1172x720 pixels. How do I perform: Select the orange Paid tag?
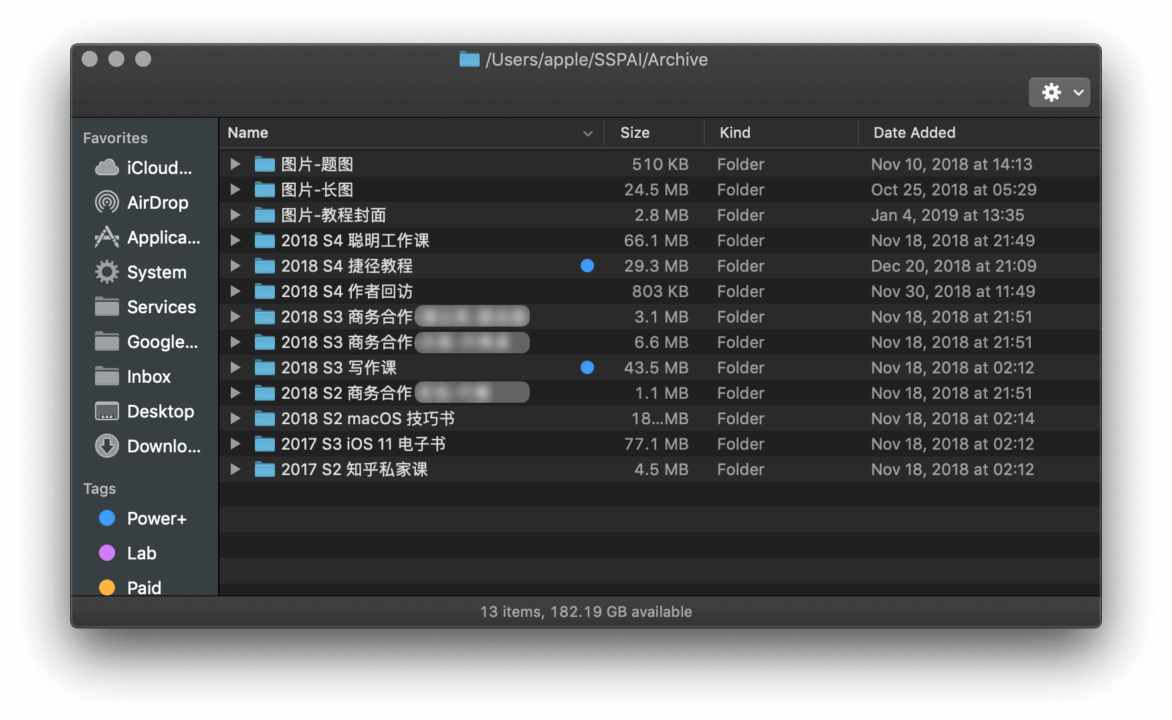[x=107, y=588]
